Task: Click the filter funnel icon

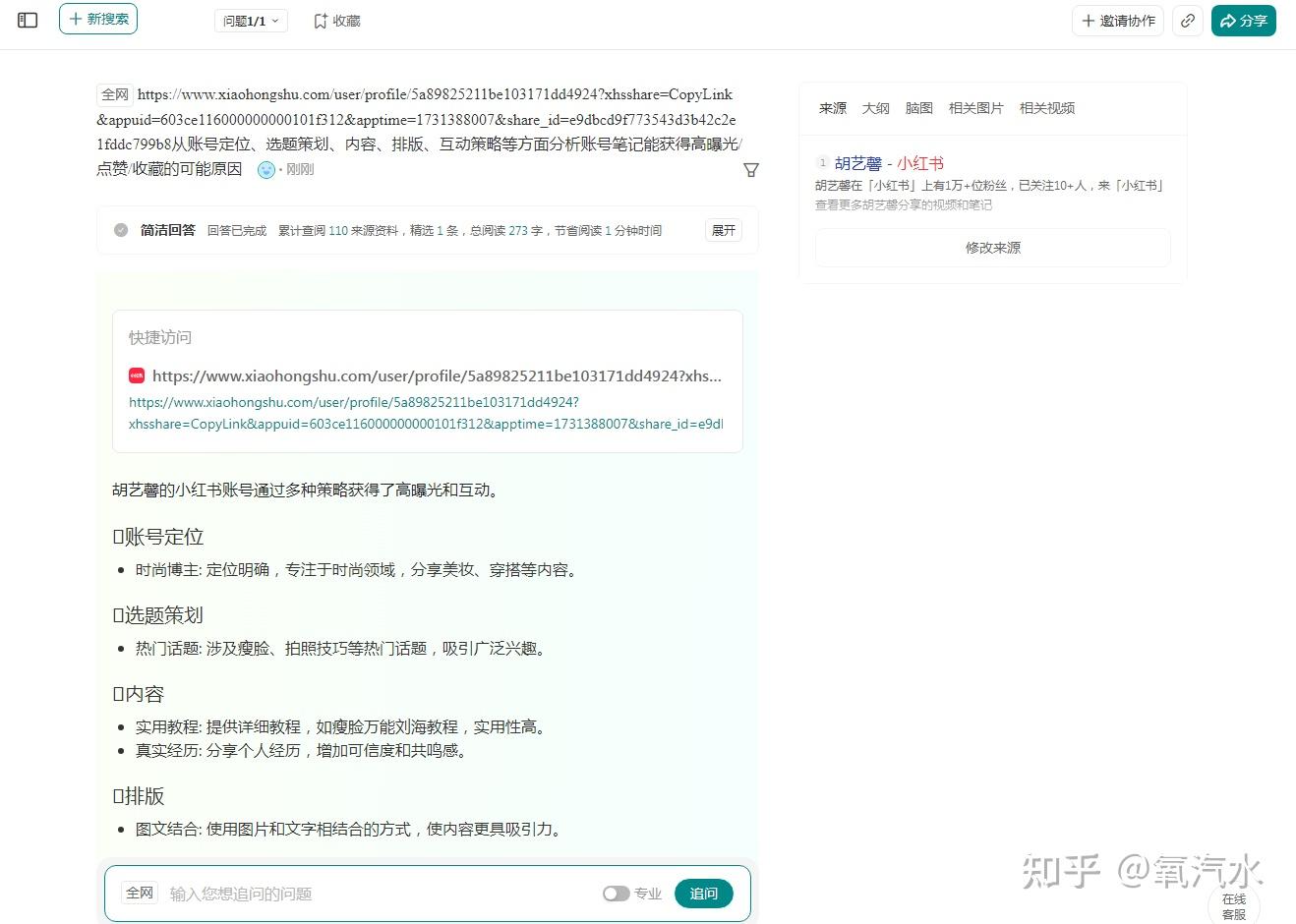Action: [751, 170]
